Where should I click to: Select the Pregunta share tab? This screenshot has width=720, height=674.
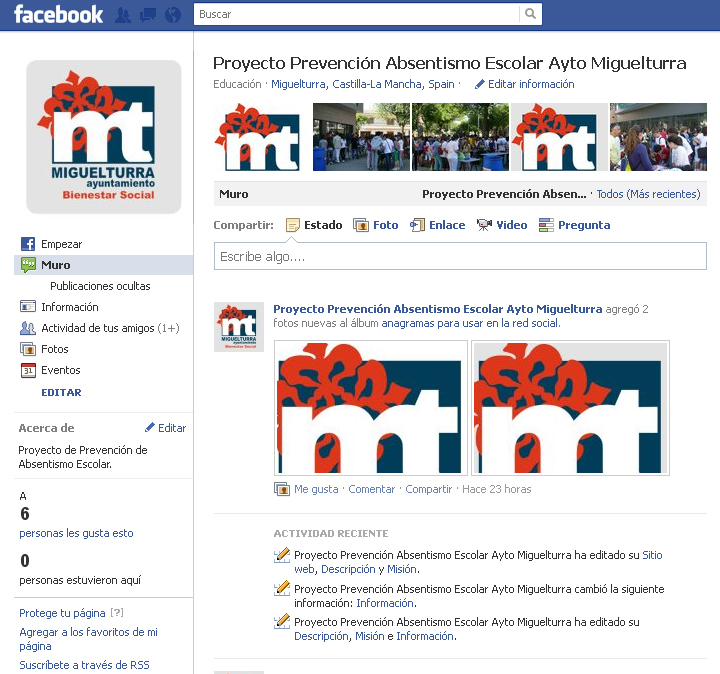click(574, 225)
